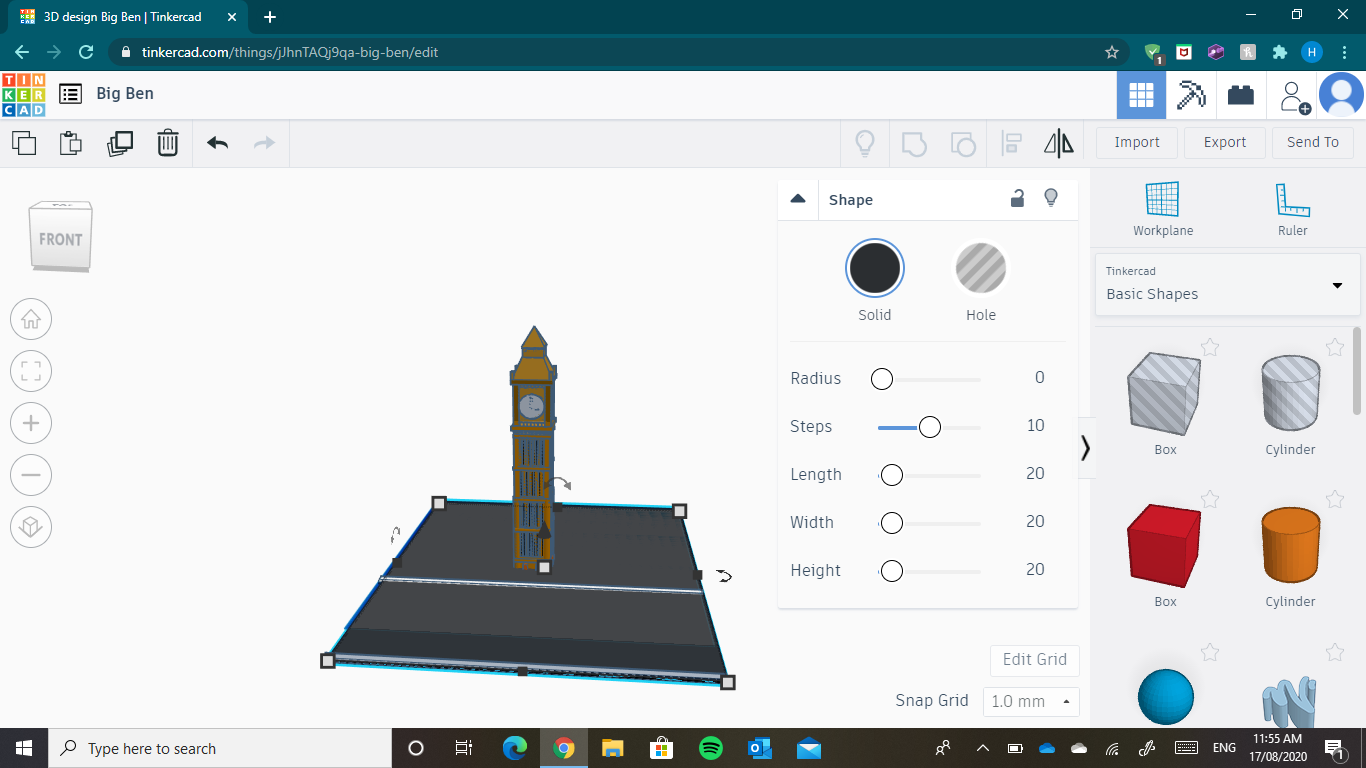Click the Send To button
This screenshot has height=768, width=1366.
pyautogui.click(x=1313, y=142)
